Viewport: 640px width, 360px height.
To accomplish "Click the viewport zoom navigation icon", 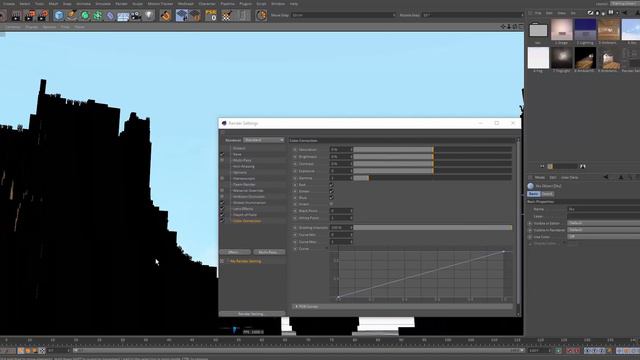I will [509, 27].
